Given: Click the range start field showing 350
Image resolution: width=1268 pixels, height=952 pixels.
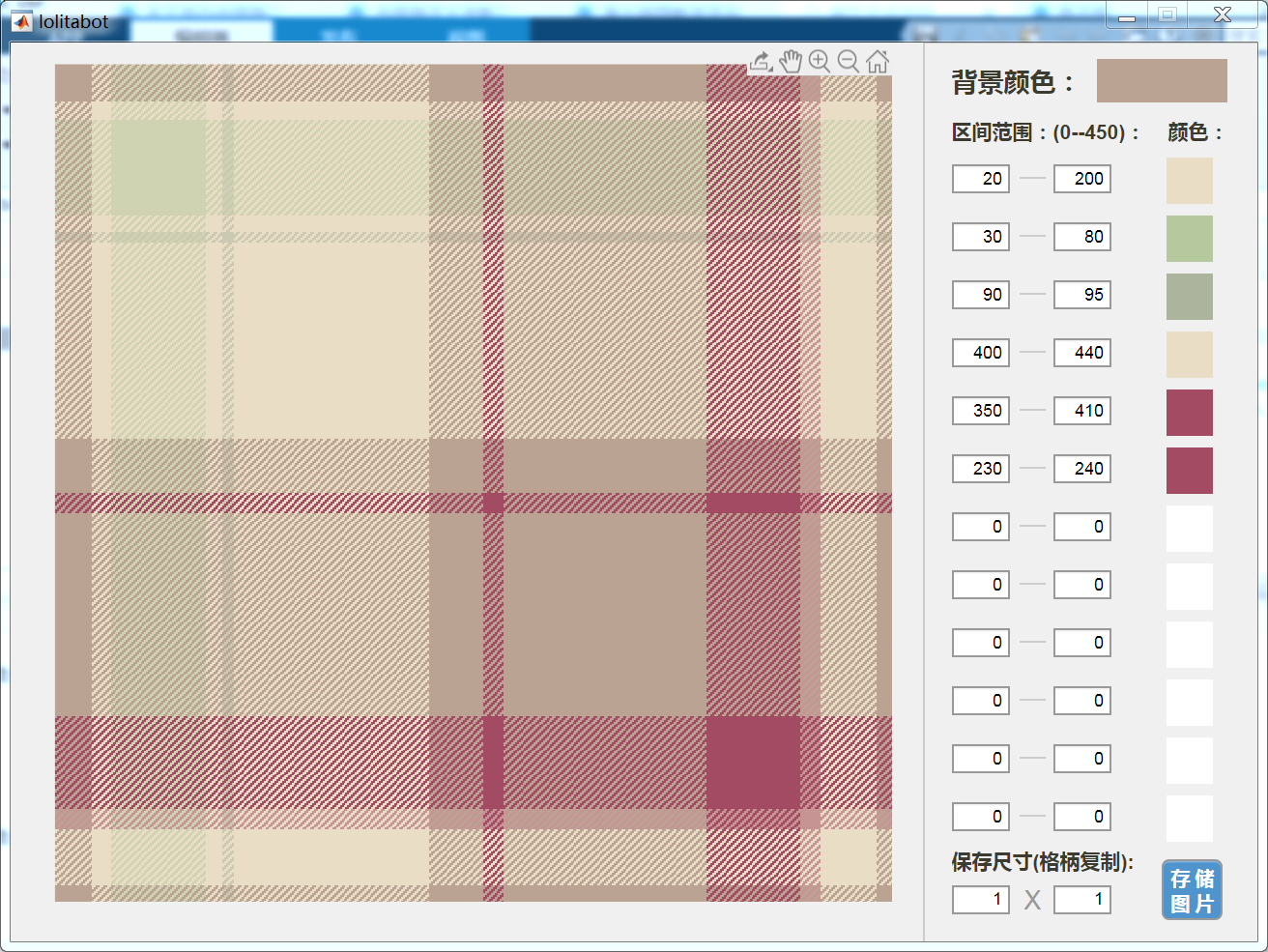Looking at the screenshot, I should [981, 411].
